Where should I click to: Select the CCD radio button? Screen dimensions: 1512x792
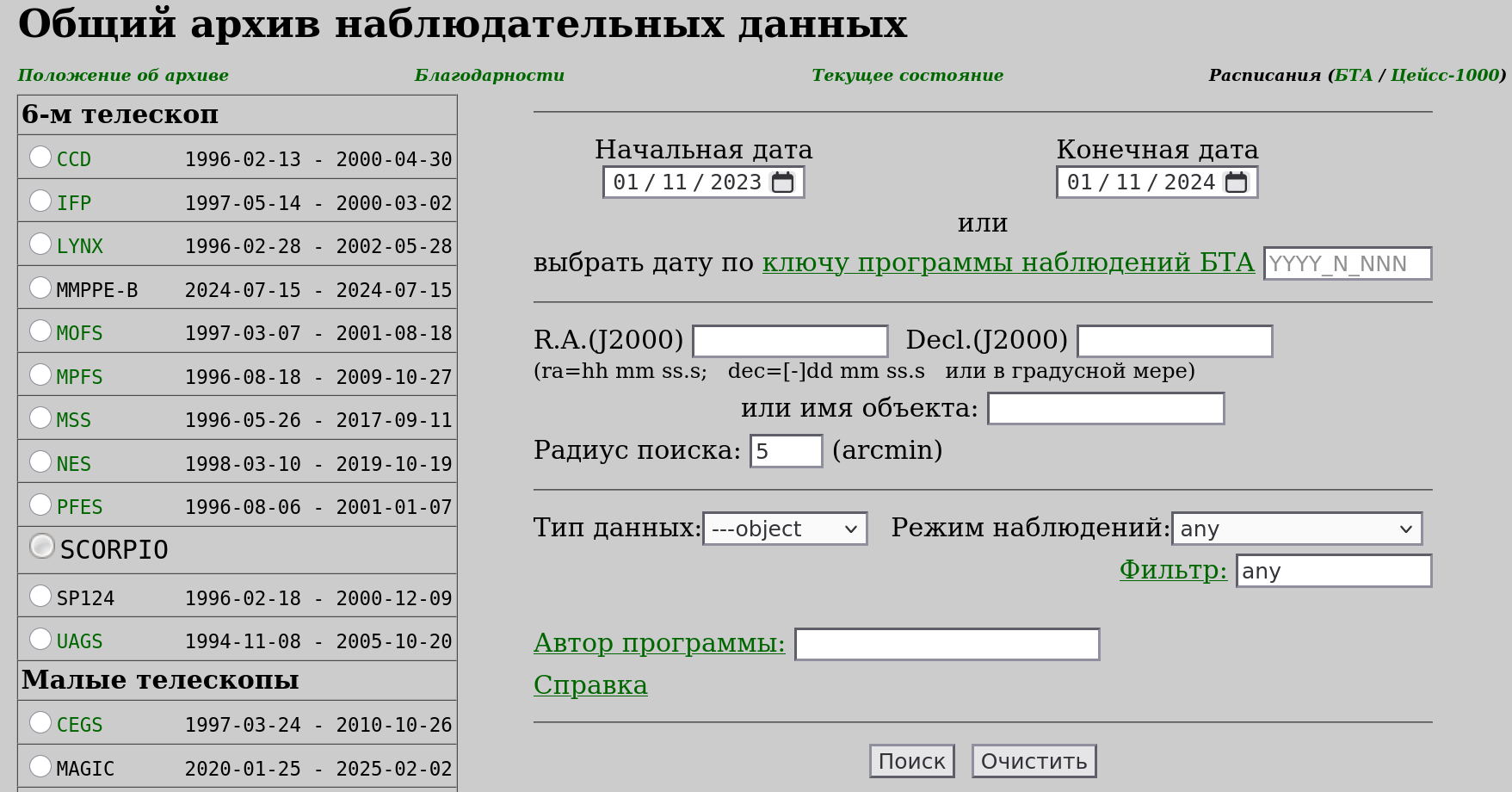pyautogui.click(x=40, y=157)
